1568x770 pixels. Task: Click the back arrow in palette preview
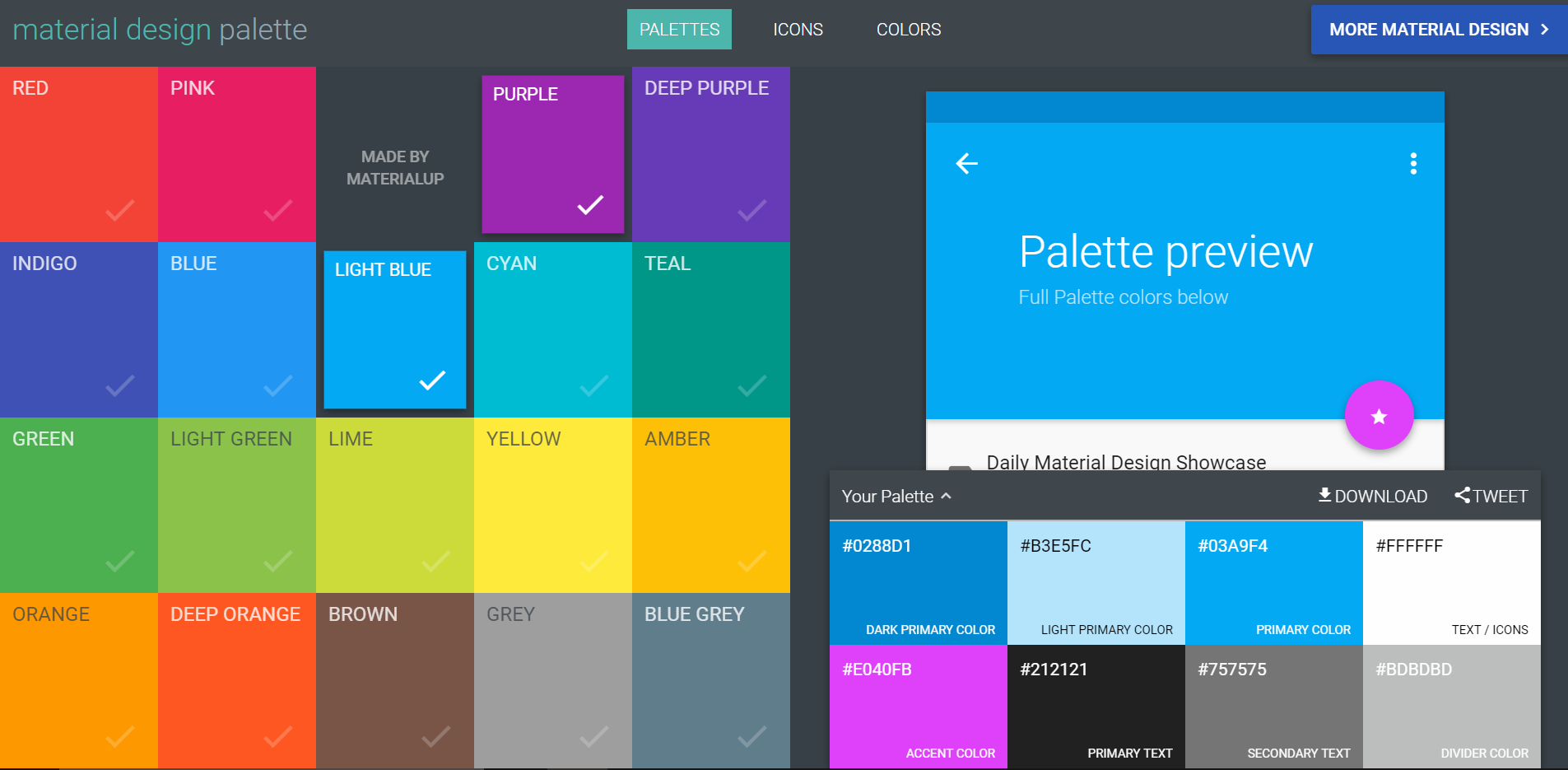pos(967,164)
